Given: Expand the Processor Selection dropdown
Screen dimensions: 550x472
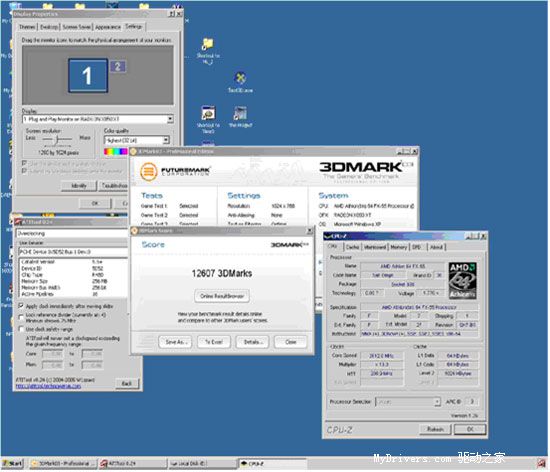Looking at the screenshot, I should click(437, 402).
